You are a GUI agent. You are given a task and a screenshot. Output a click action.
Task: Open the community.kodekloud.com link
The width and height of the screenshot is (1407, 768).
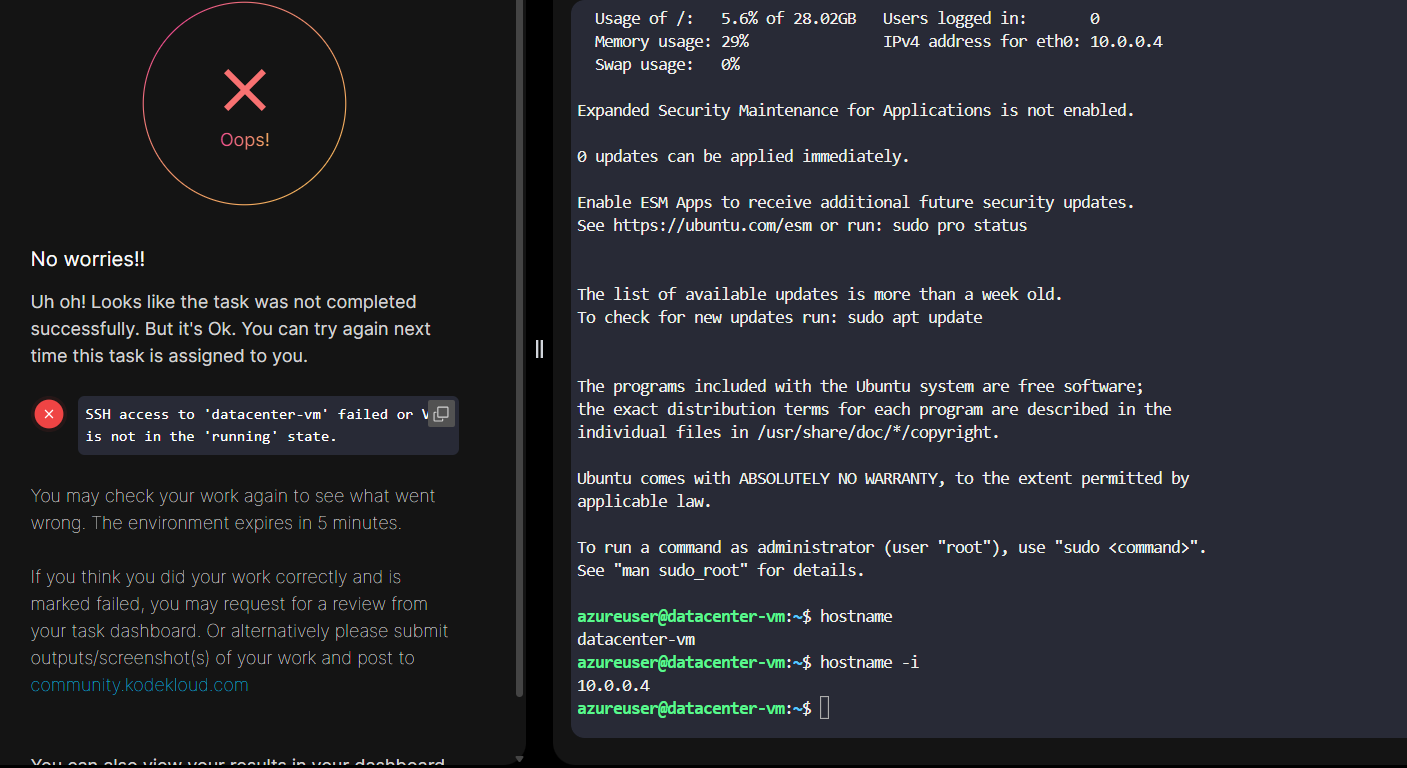tap(139, 685)
